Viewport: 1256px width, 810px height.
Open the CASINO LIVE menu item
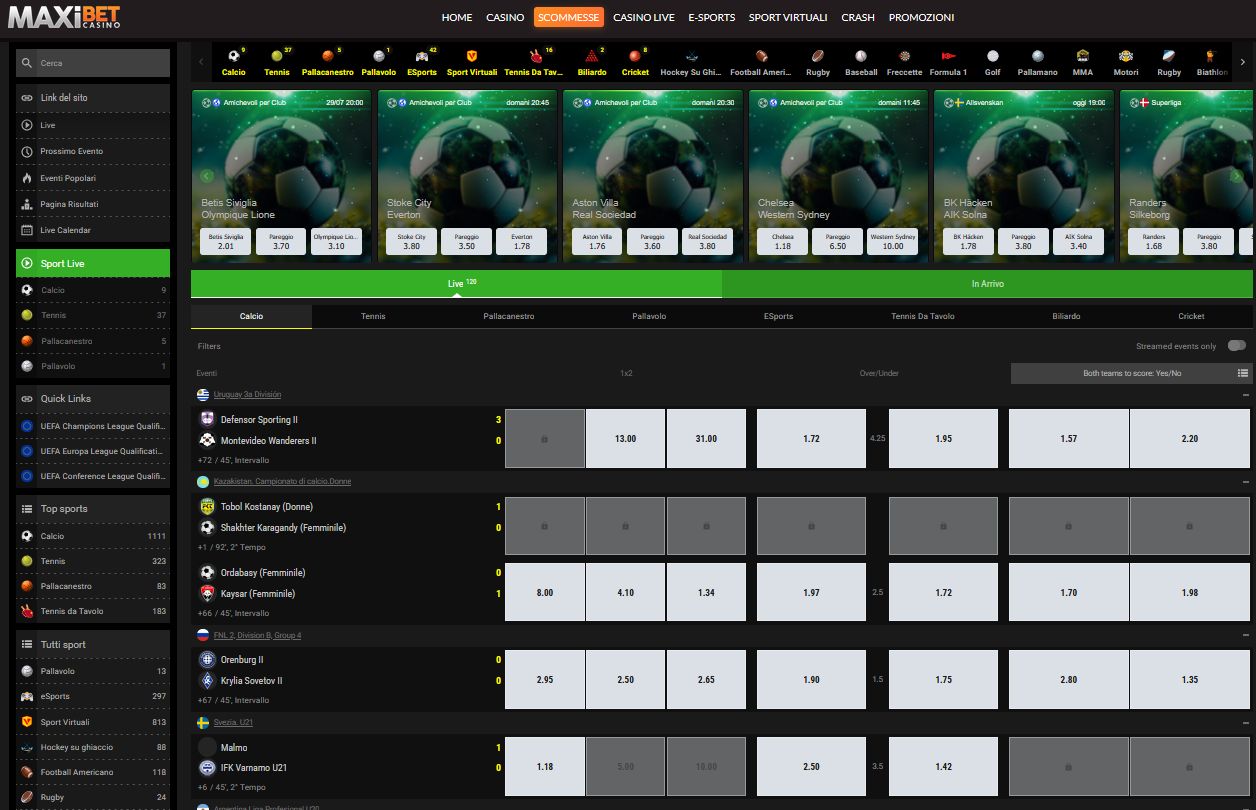[644, 17]
